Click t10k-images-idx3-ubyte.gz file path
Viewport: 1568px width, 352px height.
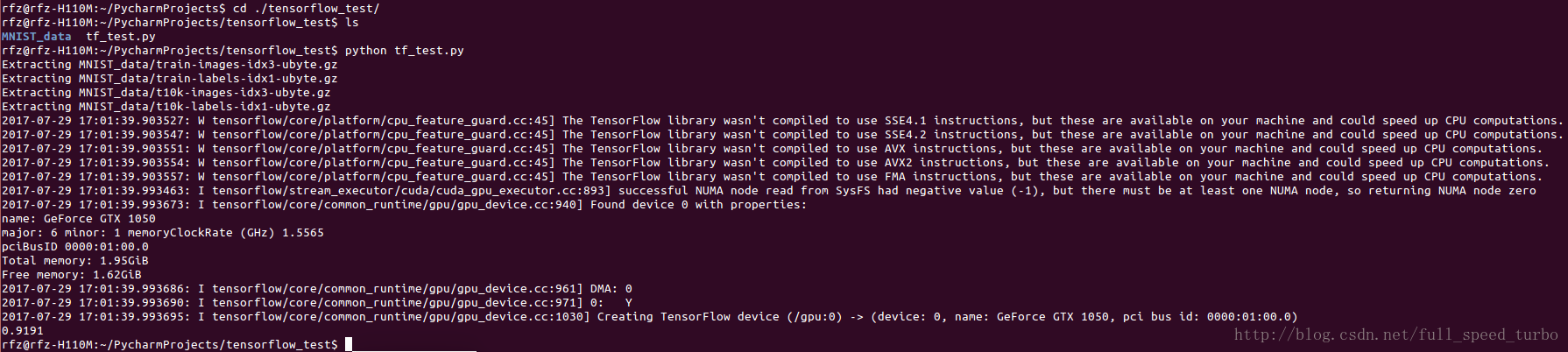pos(204,93)
